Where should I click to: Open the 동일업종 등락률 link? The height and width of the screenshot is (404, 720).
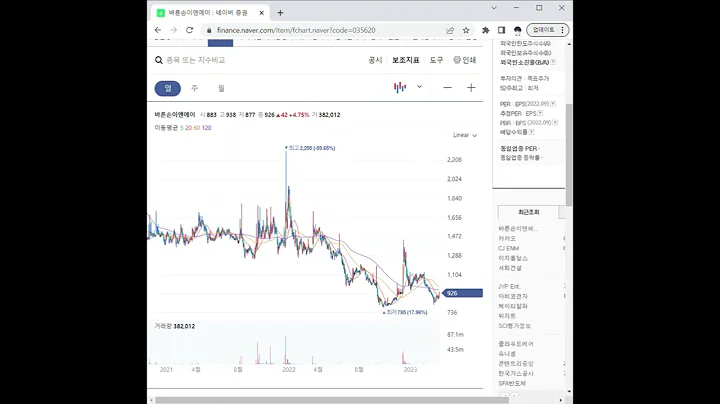520,157
